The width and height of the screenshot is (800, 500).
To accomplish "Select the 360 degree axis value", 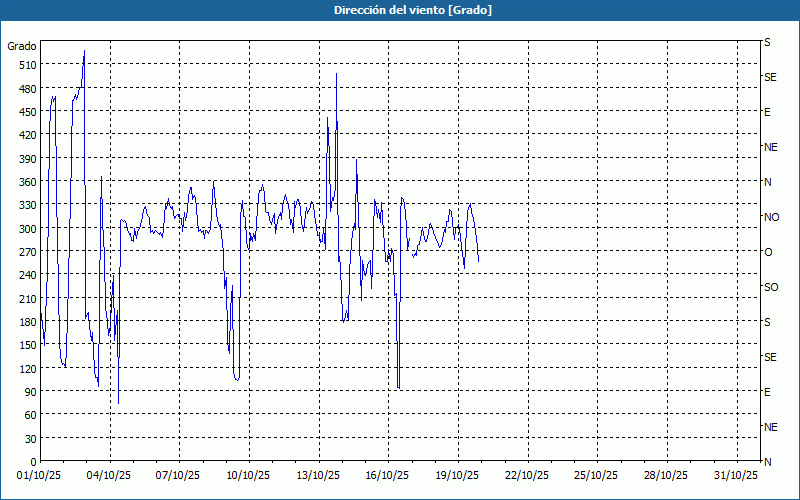I will (x=26, y=182).
